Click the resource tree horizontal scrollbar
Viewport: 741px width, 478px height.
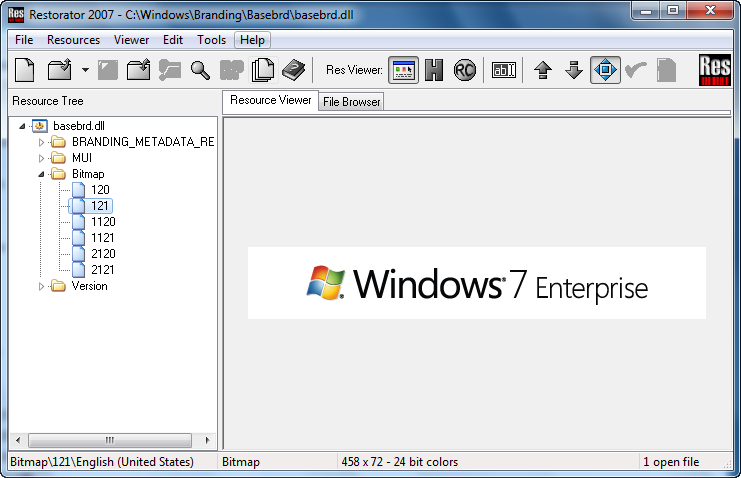tap(110, 440)
